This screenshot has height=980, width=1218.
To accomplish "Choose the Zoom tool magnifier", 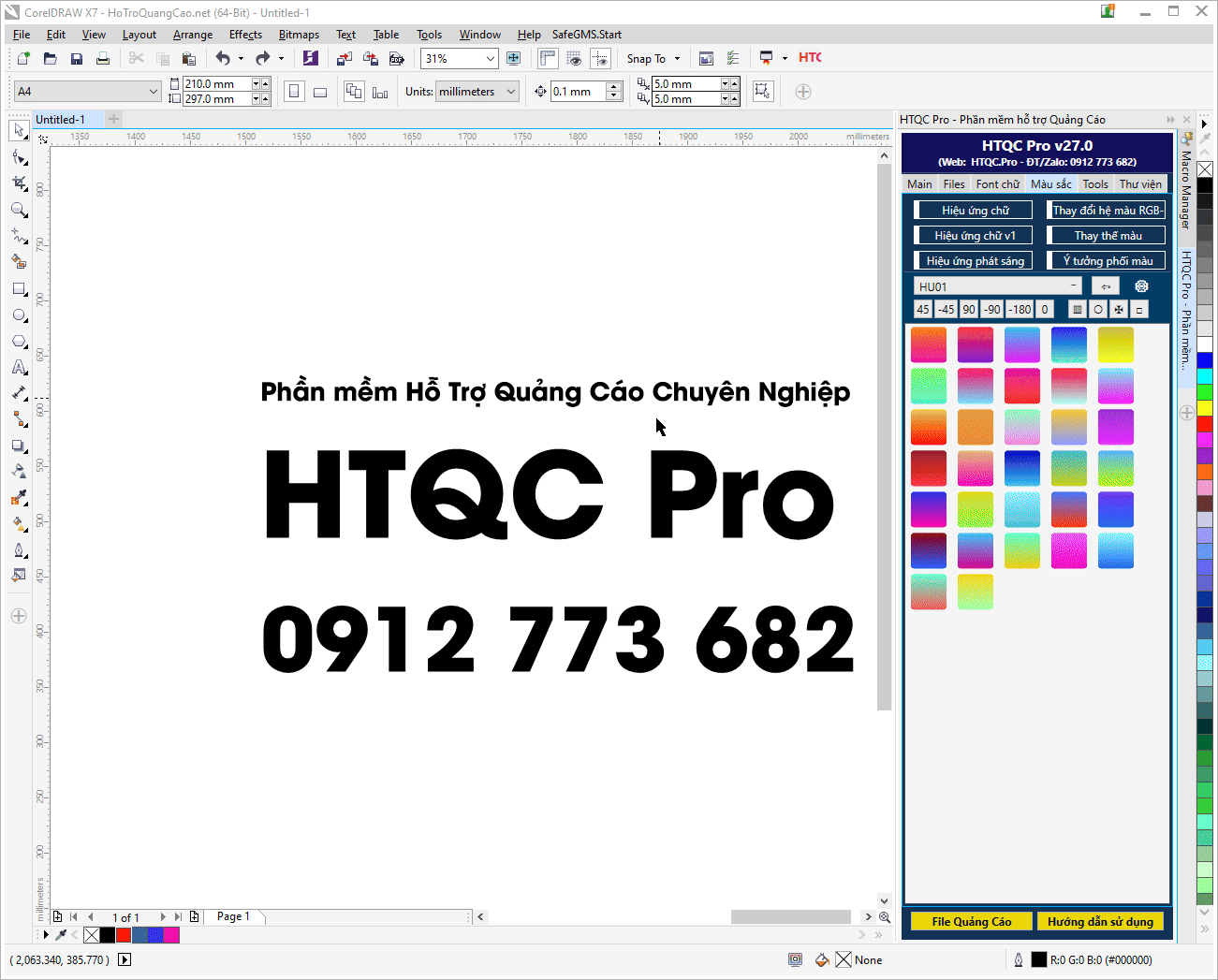I will [19, 210].
